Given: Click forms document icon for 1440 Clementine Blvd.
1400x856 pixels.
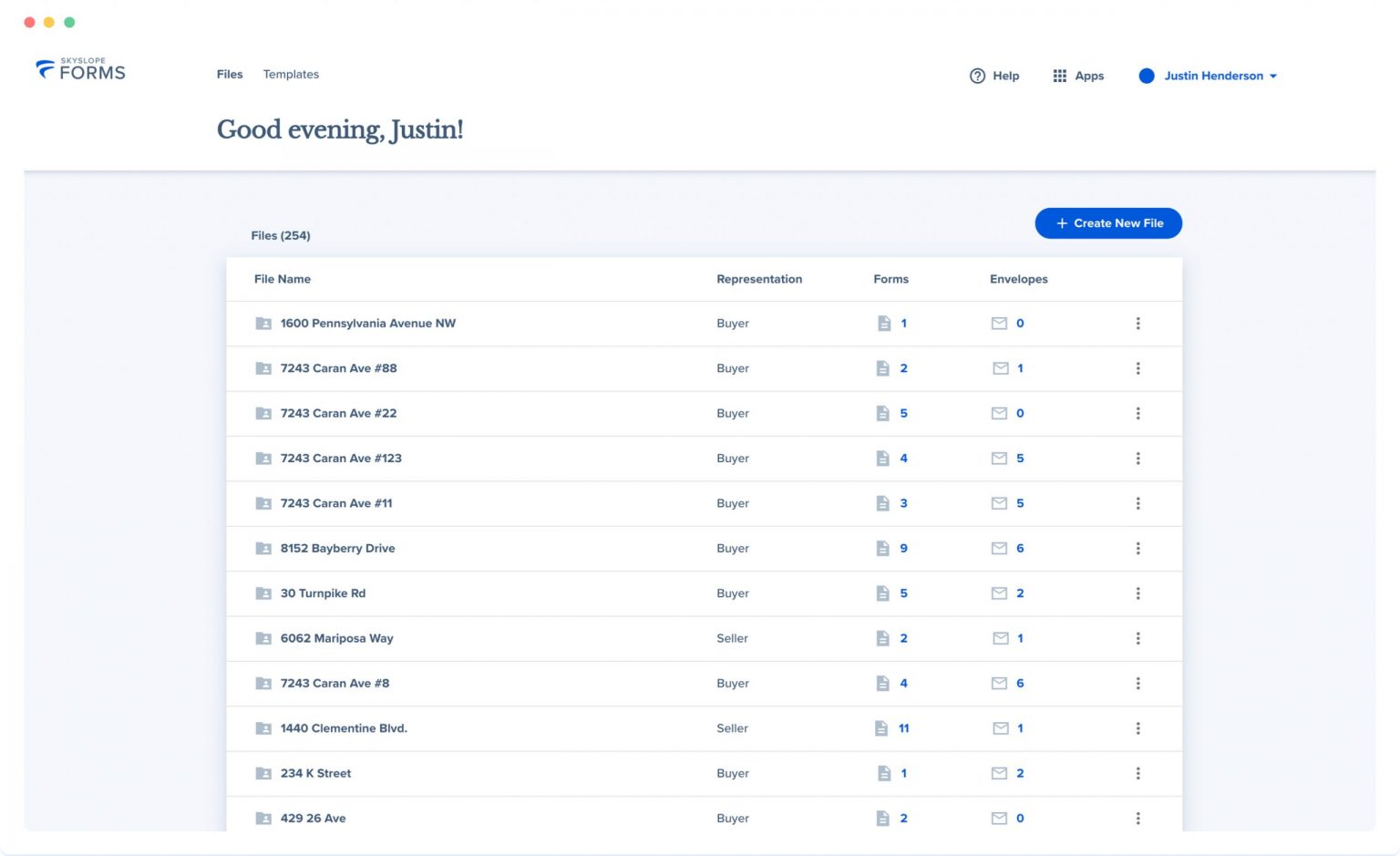Looking at the screenshot, I should point(880,728).
